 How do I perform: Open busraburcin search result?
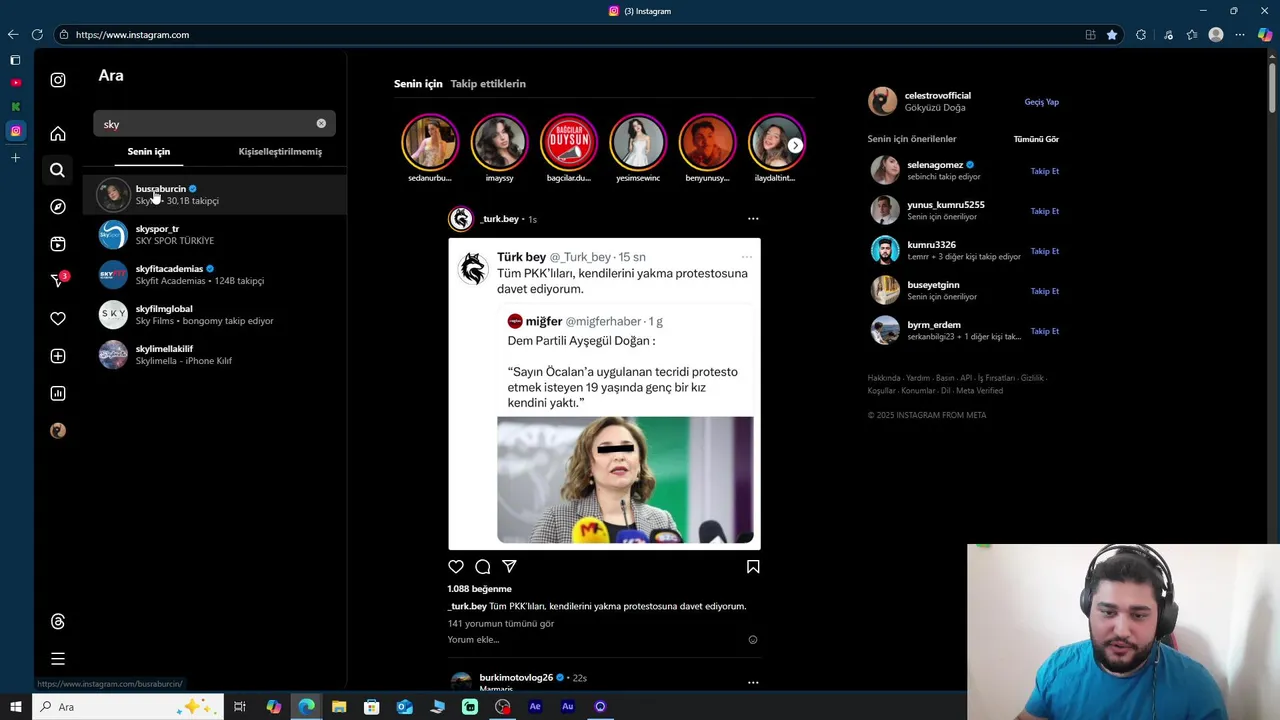[215, 194]
